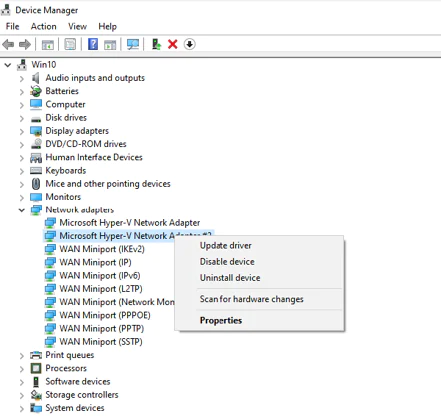Open the View menu
The image size is (441, 419).
[x=77, y=26]
